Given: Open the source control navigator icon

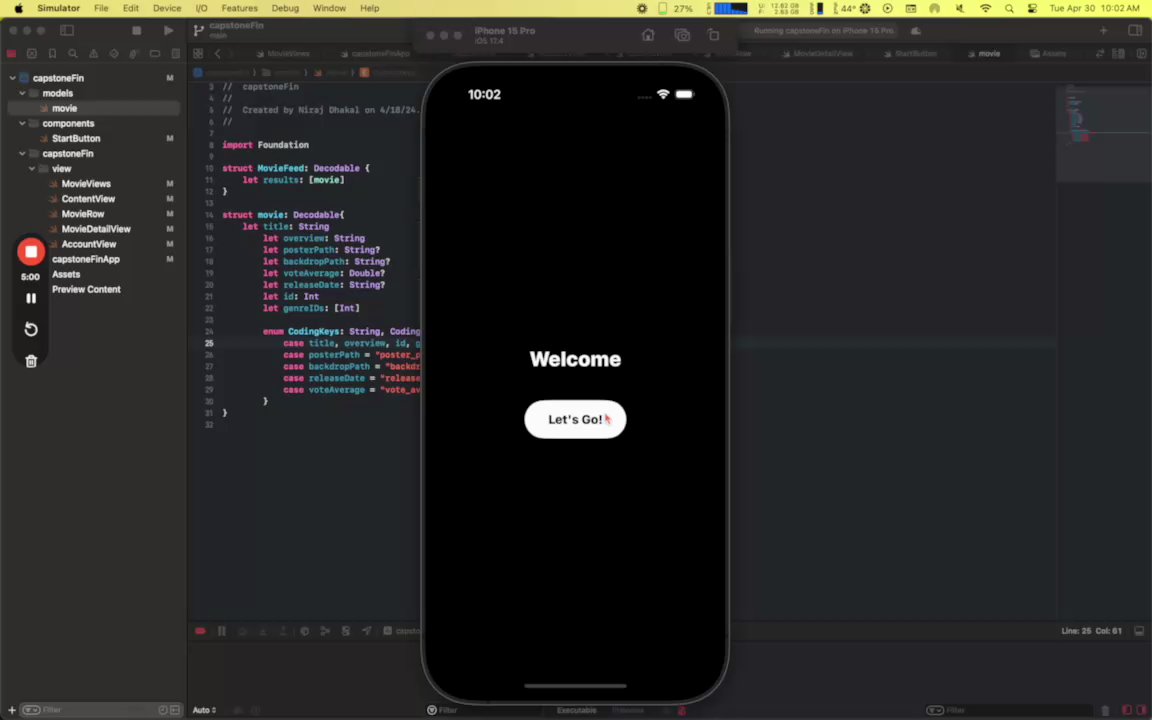Looking at the screenshot, I should click(32, 54).
